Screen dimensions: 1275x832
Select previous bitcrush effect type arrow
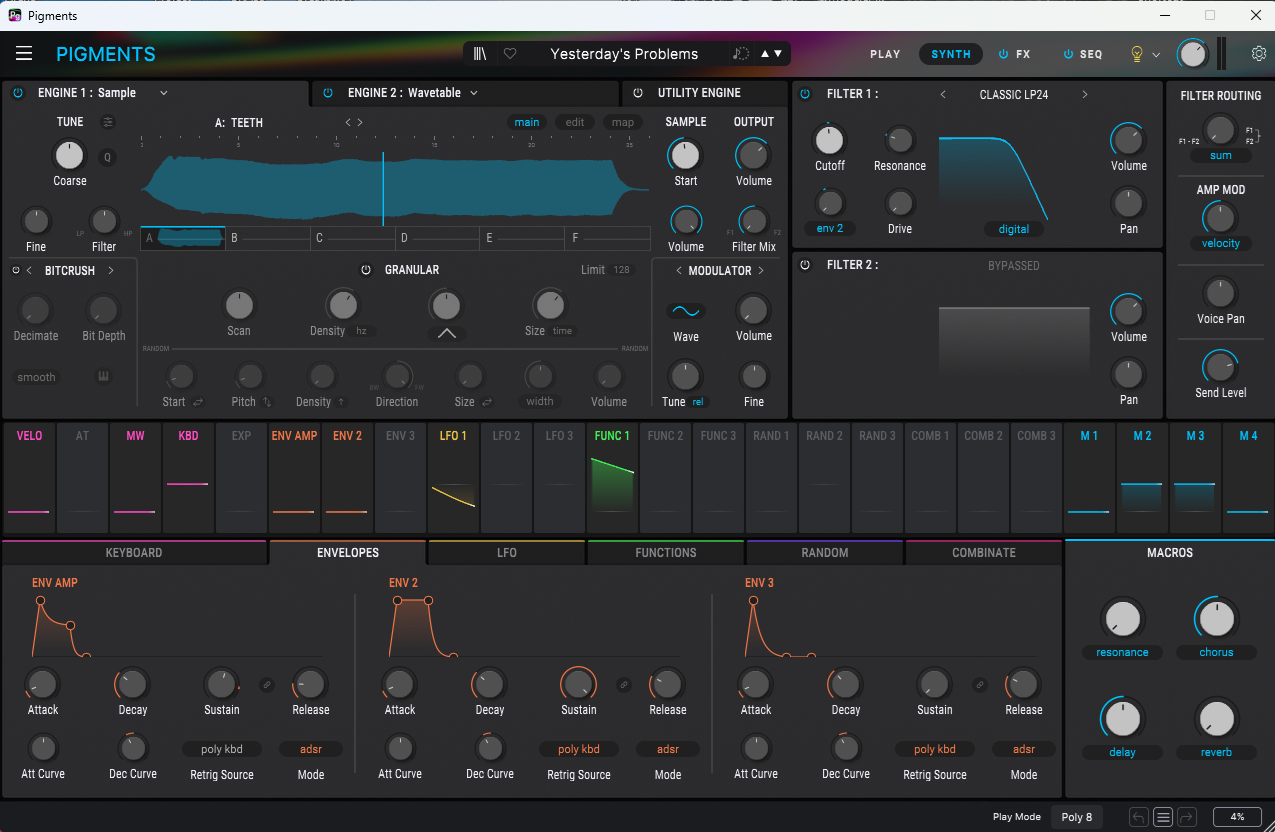click(29, 270)
